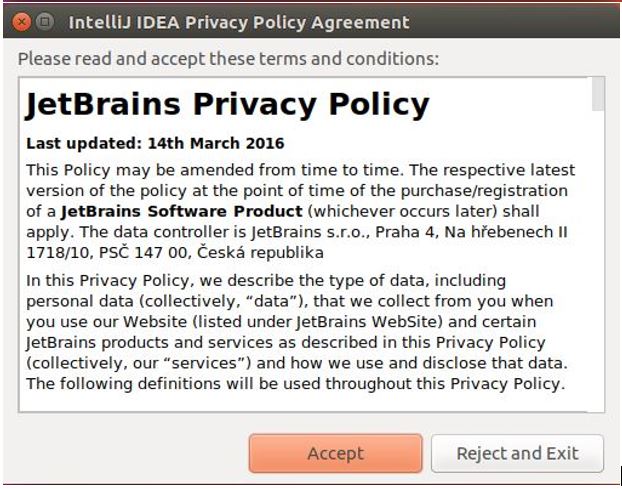This screenshot has height=489, width=622.
Task: Click the policy text scrollbar thumb
Action: click(x=598, y=94)
